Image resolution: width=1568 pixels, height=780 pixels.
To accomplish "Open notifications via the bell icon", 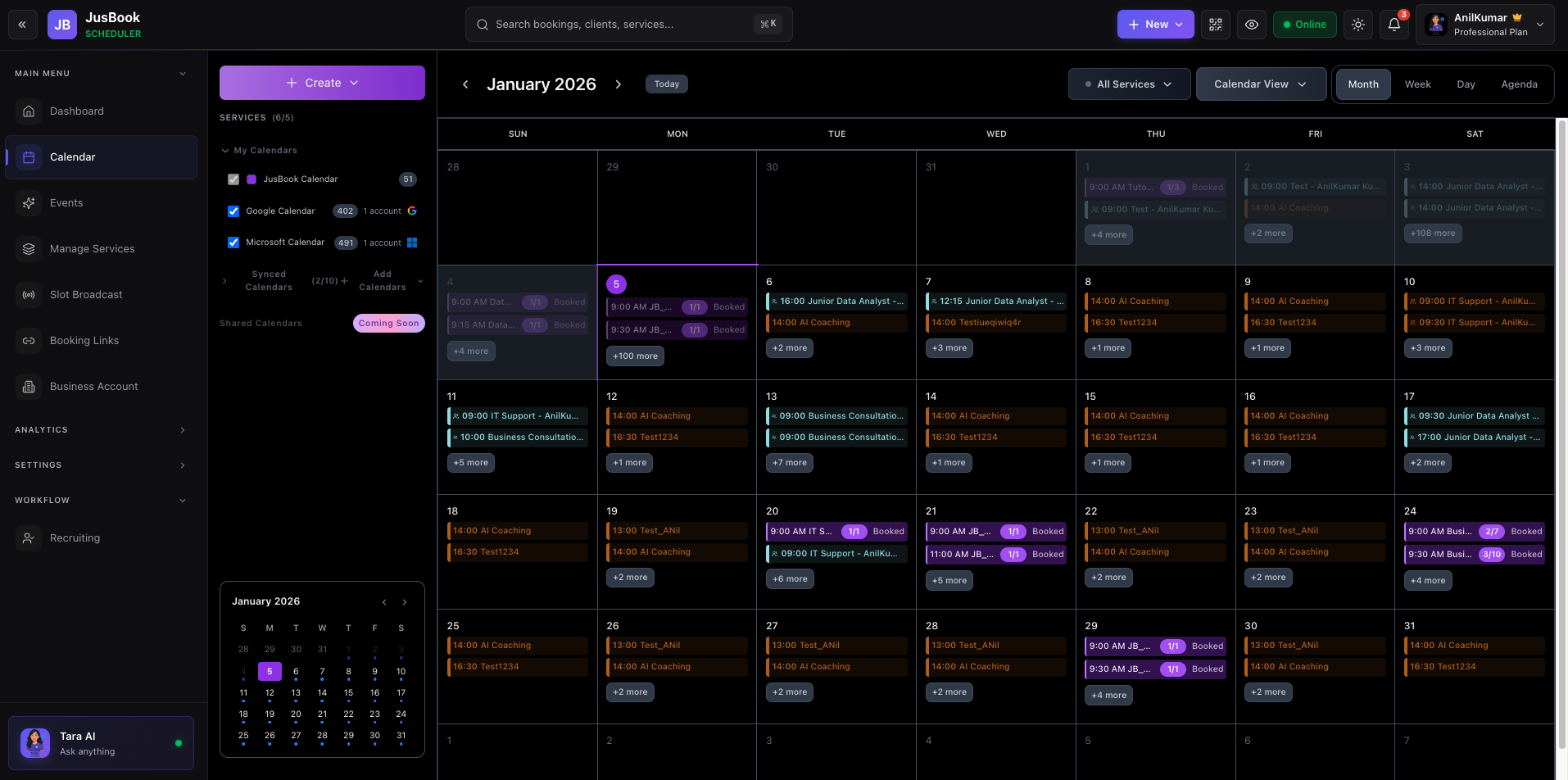I will pyautogui.click(x=1394, y=25).
